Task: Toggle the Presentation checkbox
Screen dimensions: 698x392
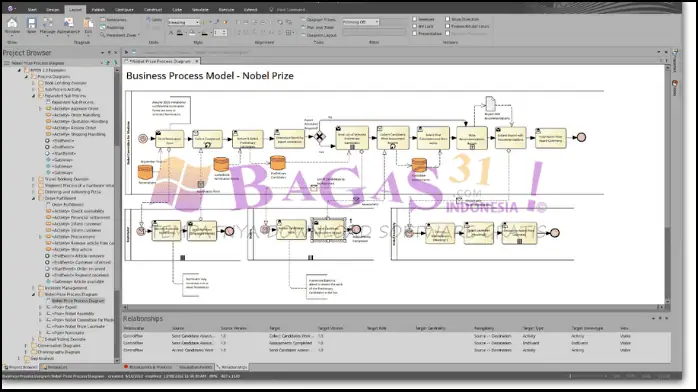Action: pyautogui.click(x=414, y=33)
